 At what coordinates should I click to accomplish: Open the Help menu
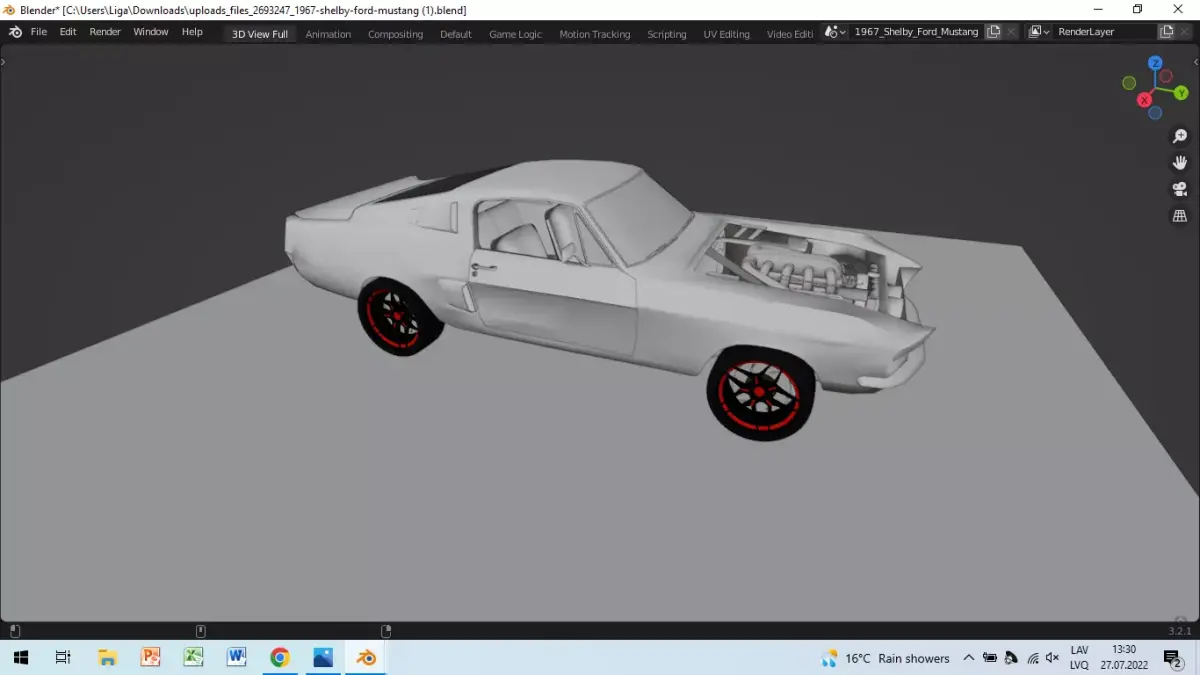pyautogui.click(x=192, y=32)
